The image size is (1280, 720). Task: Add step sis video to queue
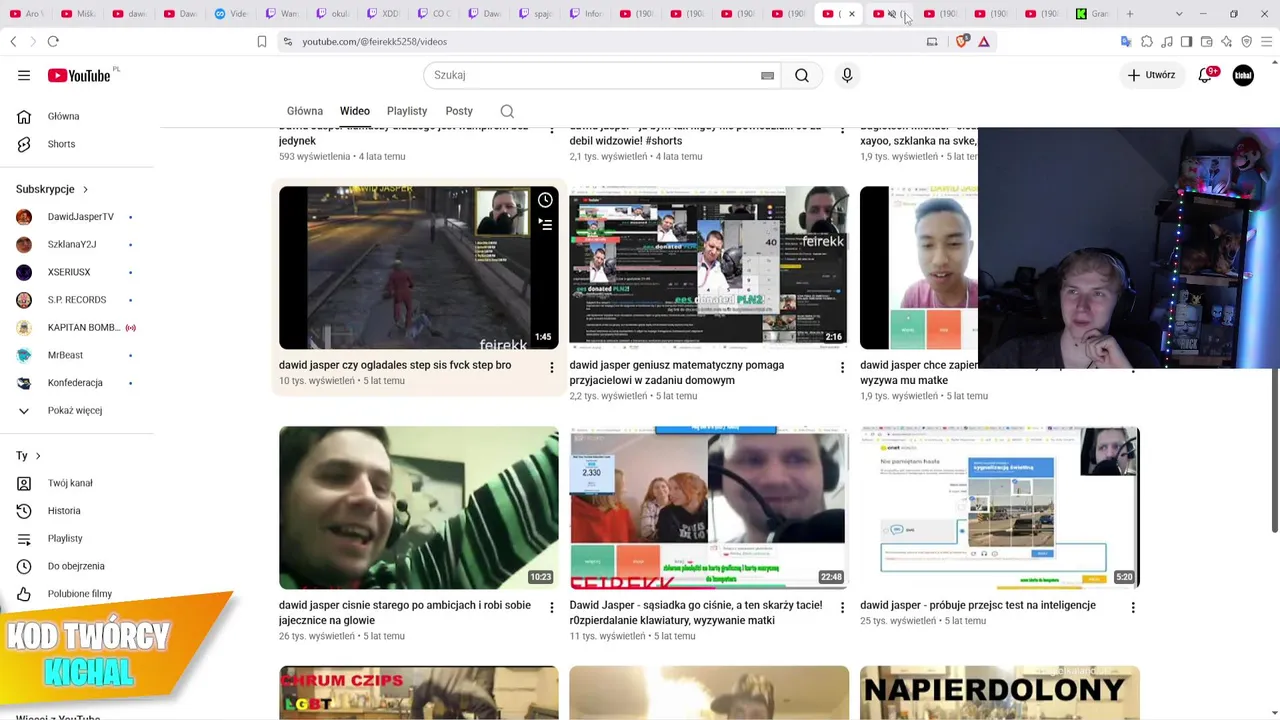point(545,225)
